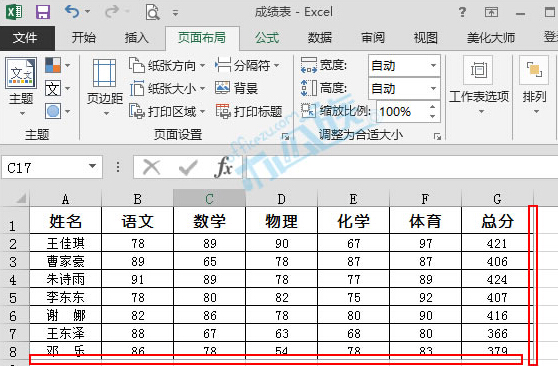Open the 主题 themes button
Image resolution: width=558 pixels, height=366 pixels.
(x=21, y=87)
